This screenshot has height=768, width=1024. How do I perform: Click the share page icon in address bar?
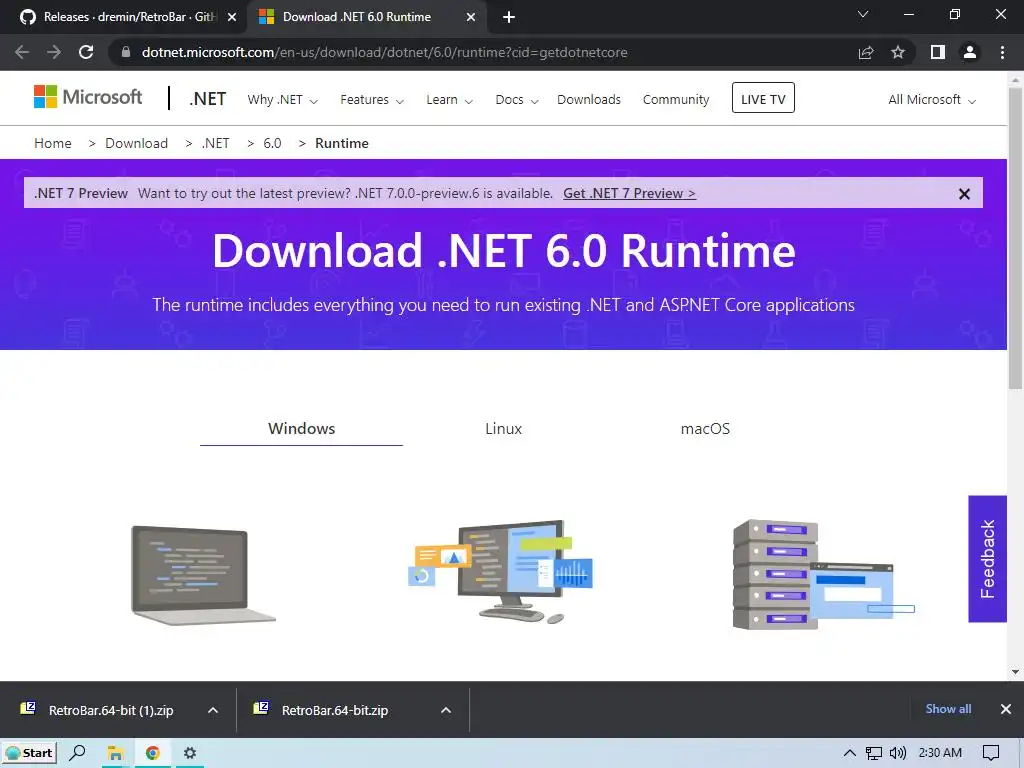866,52
